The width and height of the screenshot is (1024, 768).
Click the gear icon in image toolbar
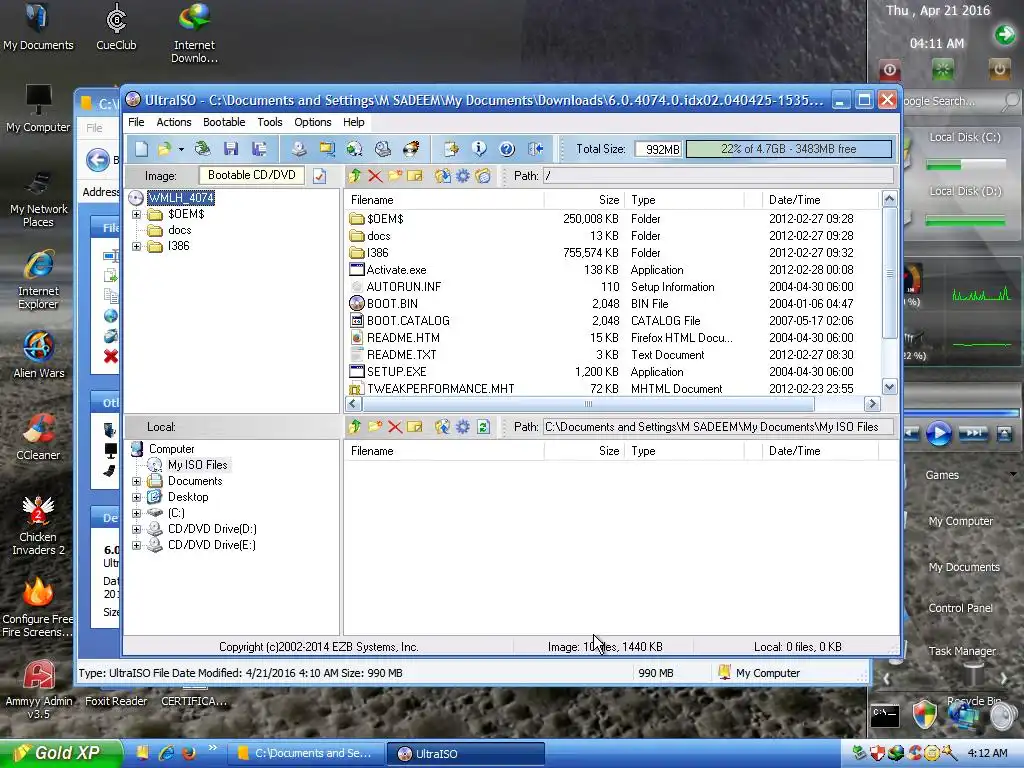[463, 176]
